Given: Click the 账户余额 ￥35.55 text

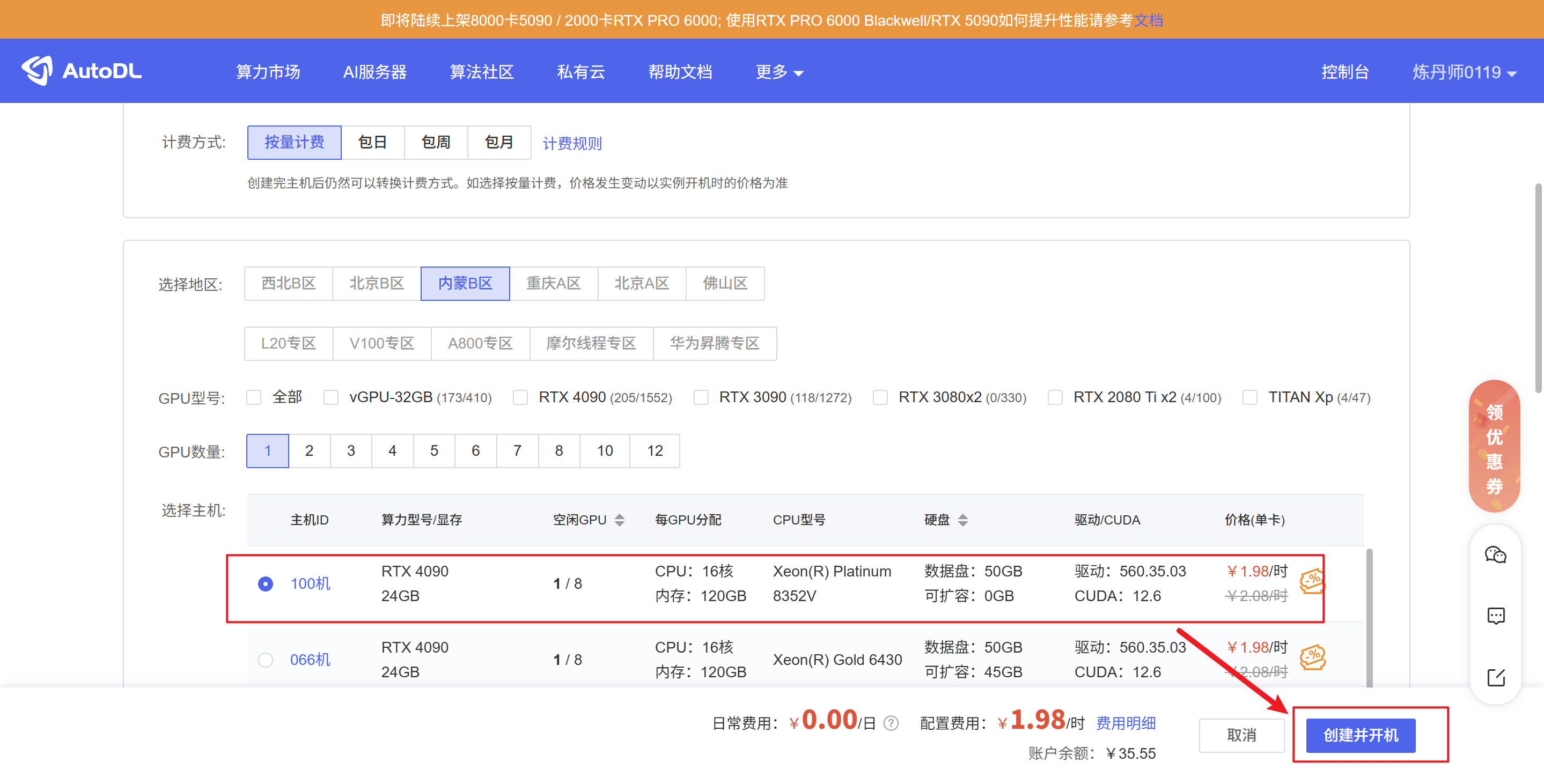Looking at the screenshot, I should click(1092, 753).
